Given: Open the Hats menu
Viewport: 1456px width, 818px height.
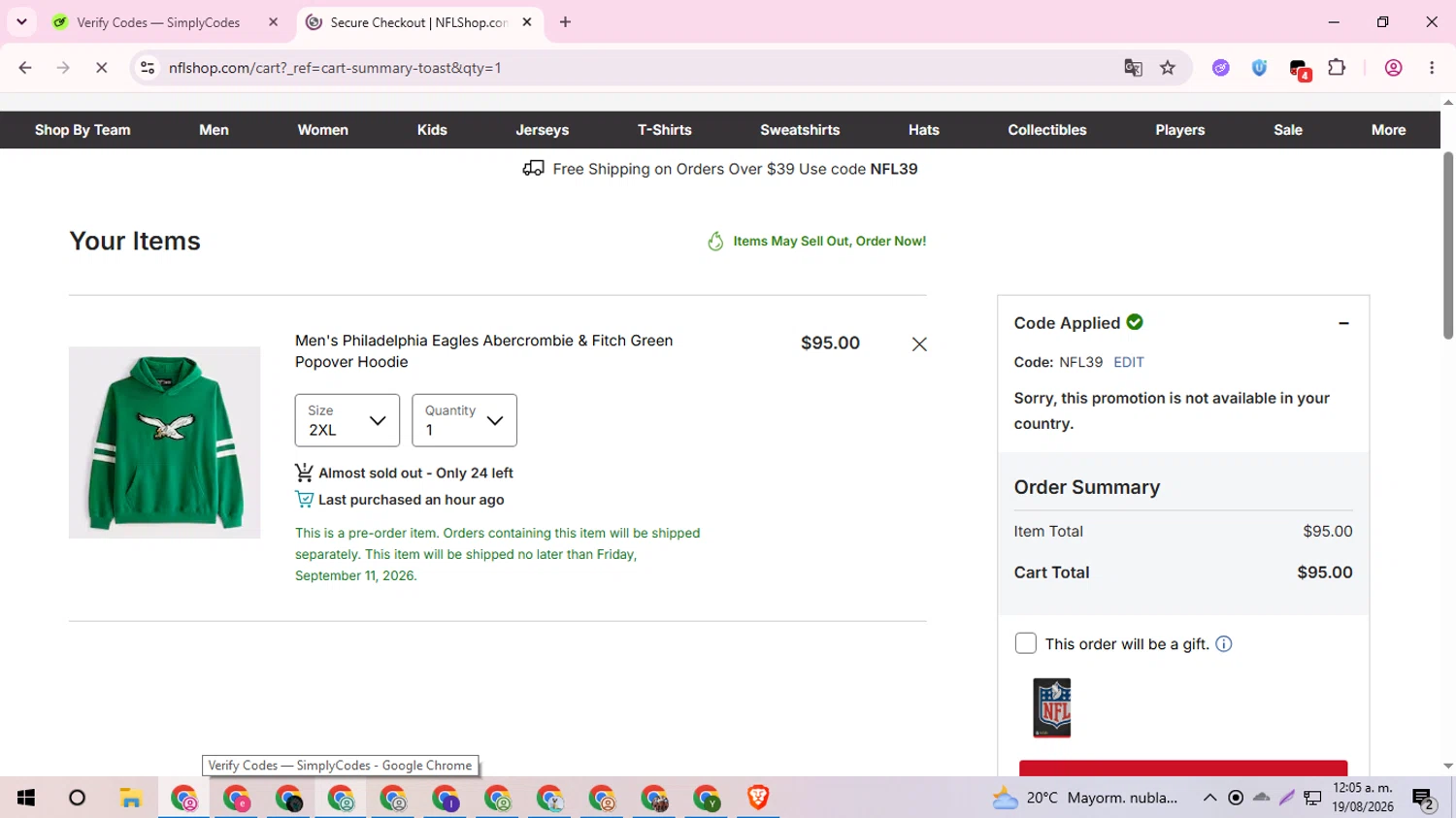Looking at the screenshot, I should (924, 130).
